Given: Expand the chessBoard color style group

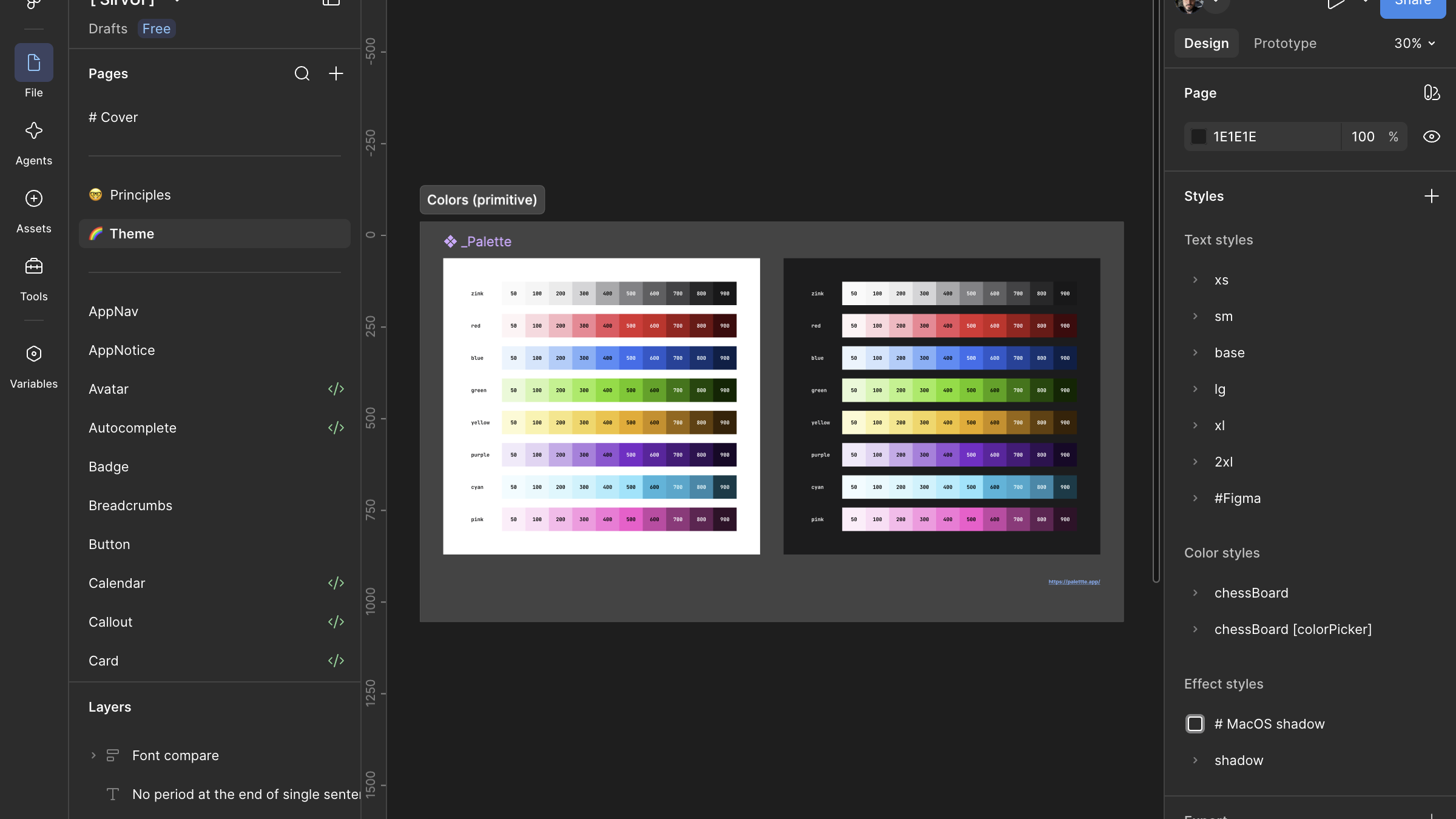Looking at the screenshot, I should tap(1195, 593).
